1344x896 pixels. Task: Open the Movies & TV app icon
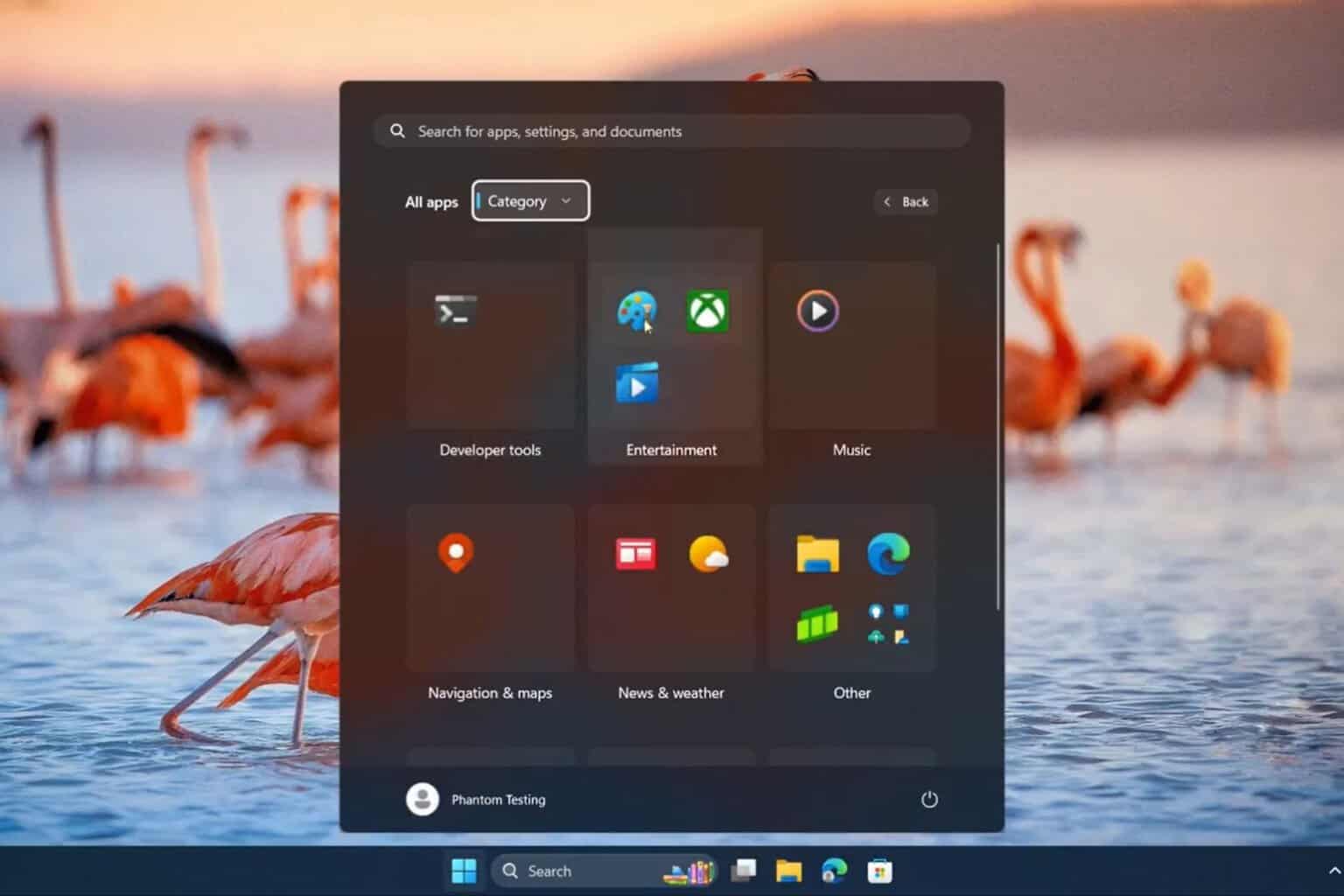(637, 382)
